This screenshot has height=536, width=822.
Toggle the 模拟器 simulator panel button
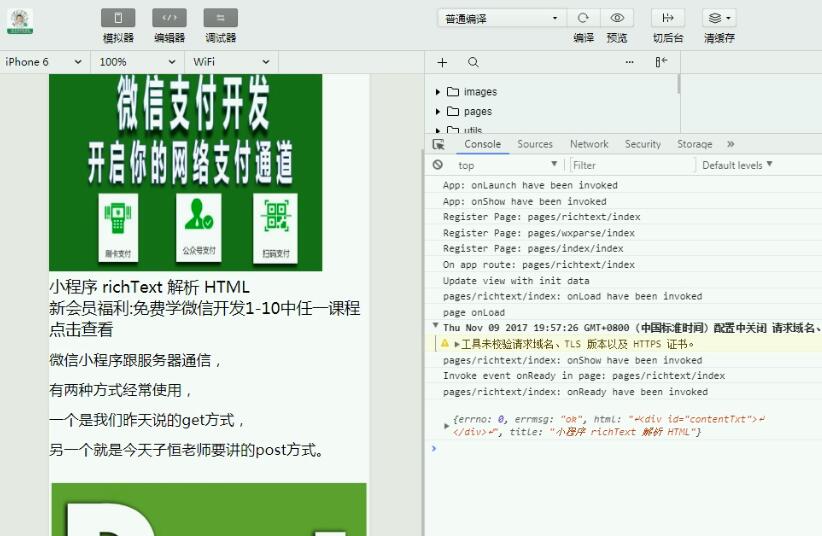(118, 18)
